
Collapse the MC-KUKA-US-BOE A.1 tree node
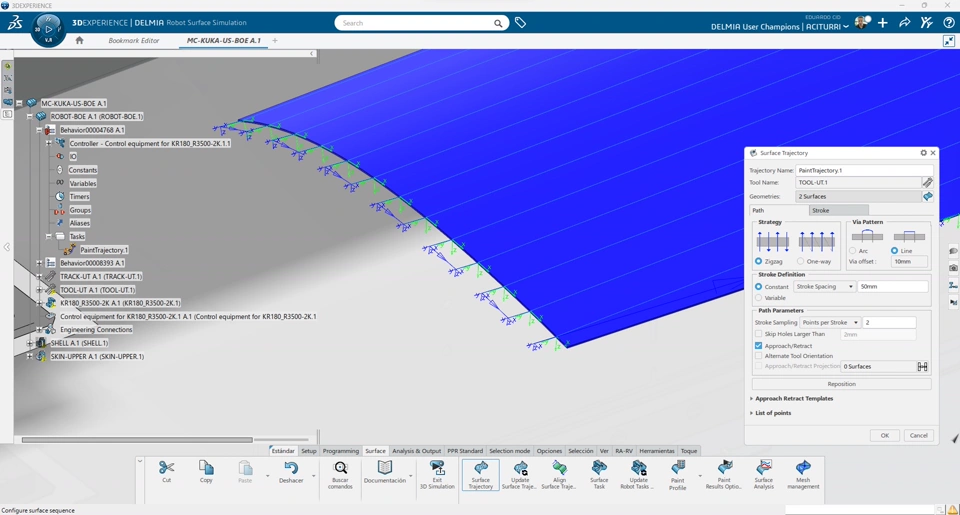point(19,103)
